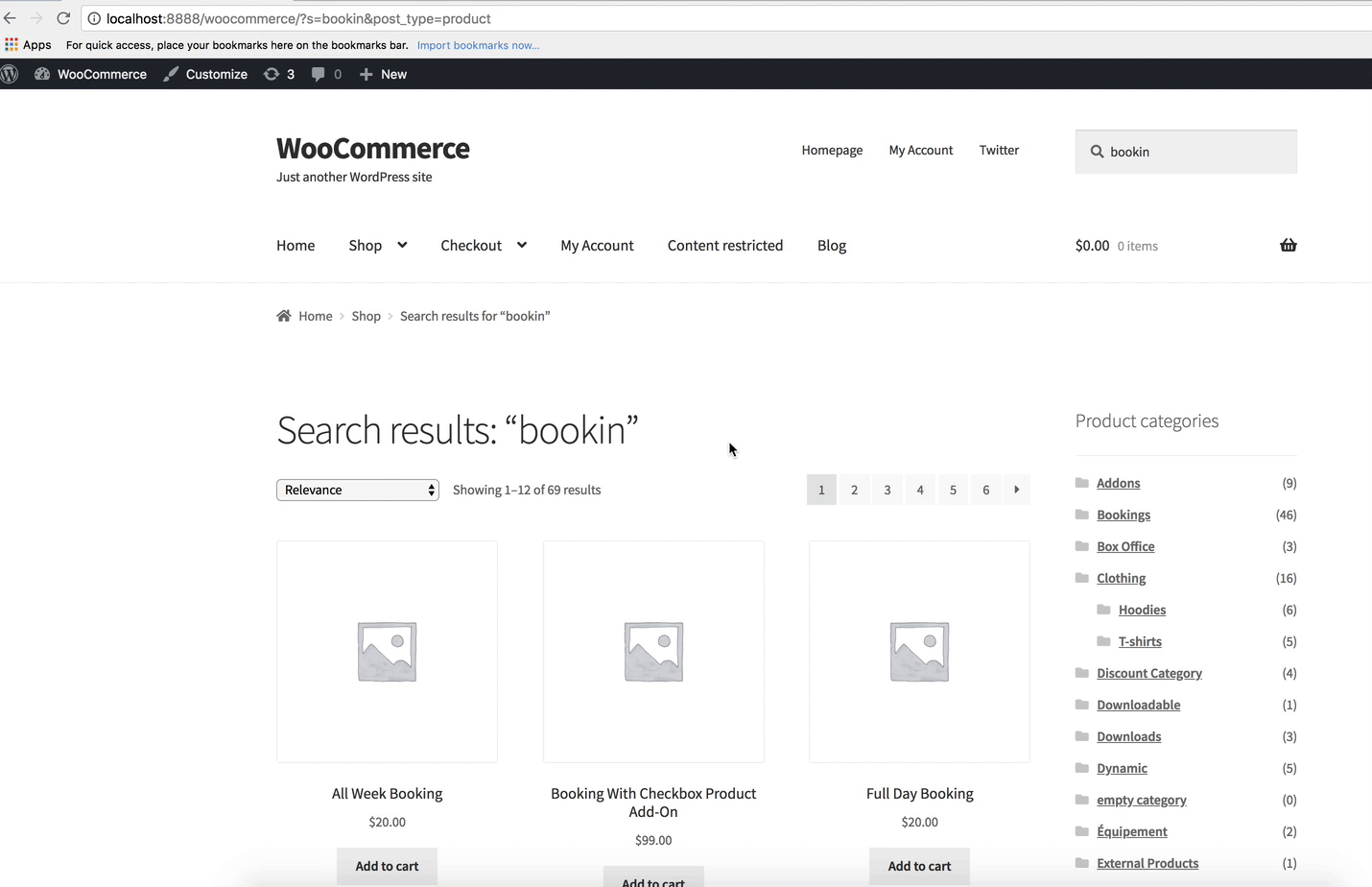Image resolution: width=1372 pixels, height=887 pixels.
Task: Open My Account in top secondary menu
Action: pos(921,150)
